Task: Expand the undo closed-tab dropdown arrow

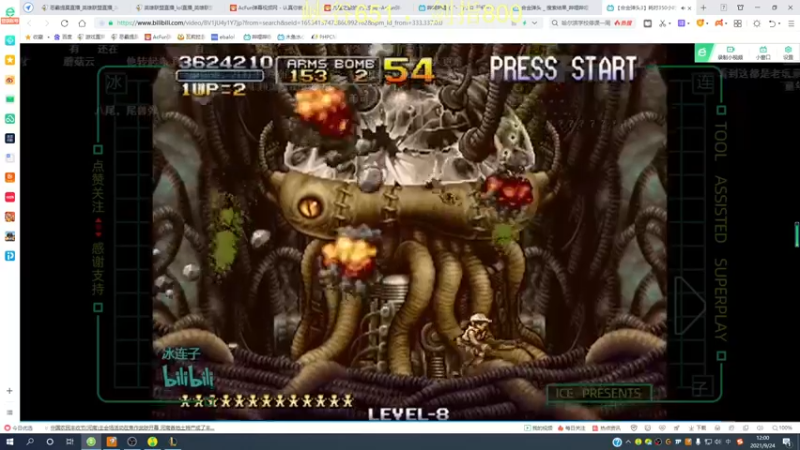Action: (779, 23)
